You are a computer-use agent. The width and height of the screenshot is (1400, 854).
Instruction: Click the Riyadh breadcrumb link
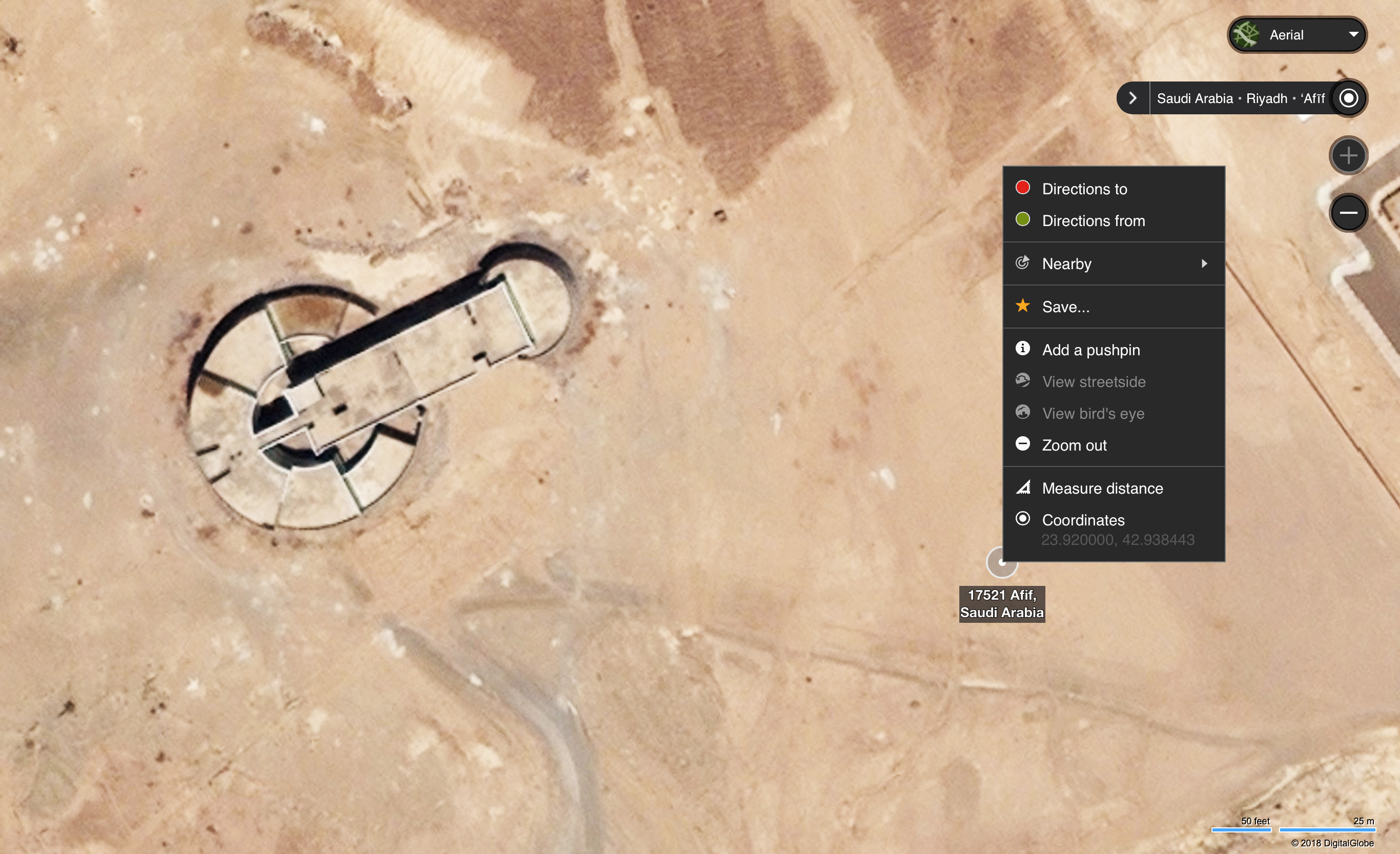[1266, 98]
